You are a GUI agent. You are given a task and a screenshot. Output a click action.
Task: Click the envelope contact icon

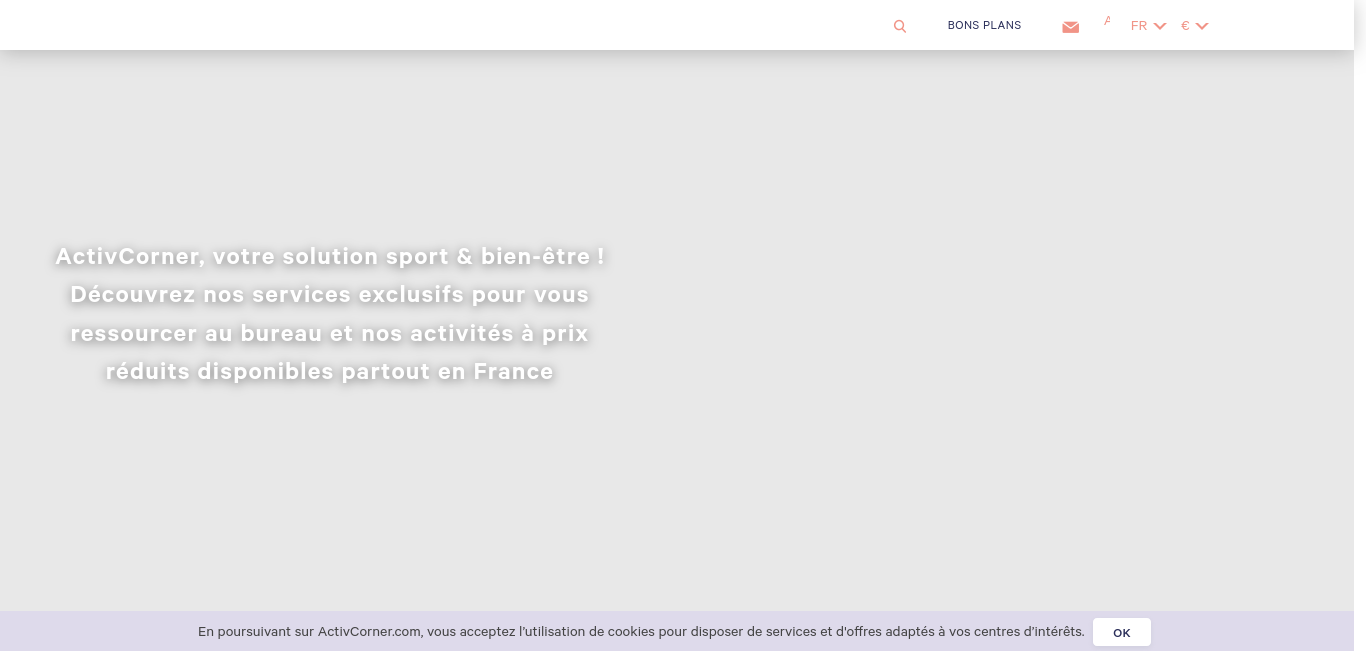1071,27
